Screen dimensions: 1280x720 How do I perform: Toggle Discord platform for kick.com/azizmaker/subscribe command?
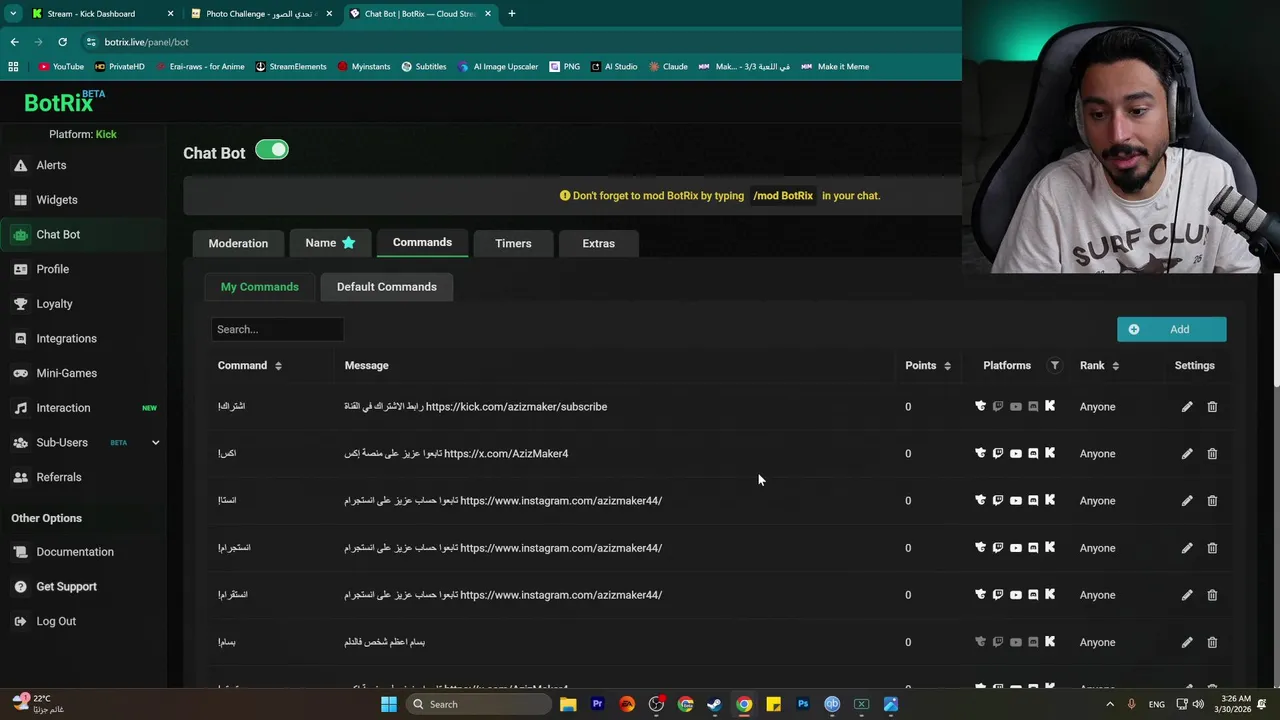click(1033, 407)
